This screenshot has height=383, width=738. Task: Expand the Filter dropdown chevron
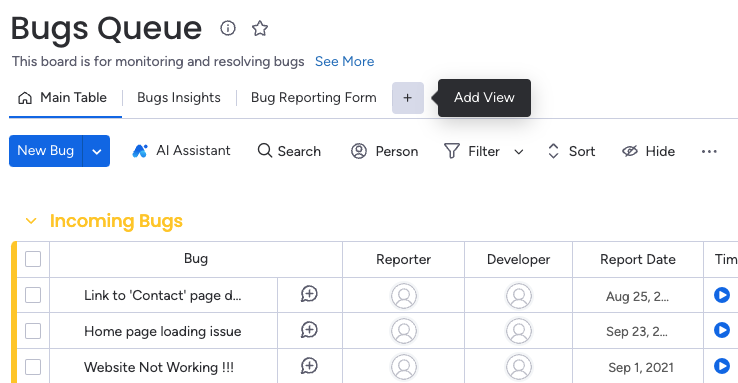[519, 152]
